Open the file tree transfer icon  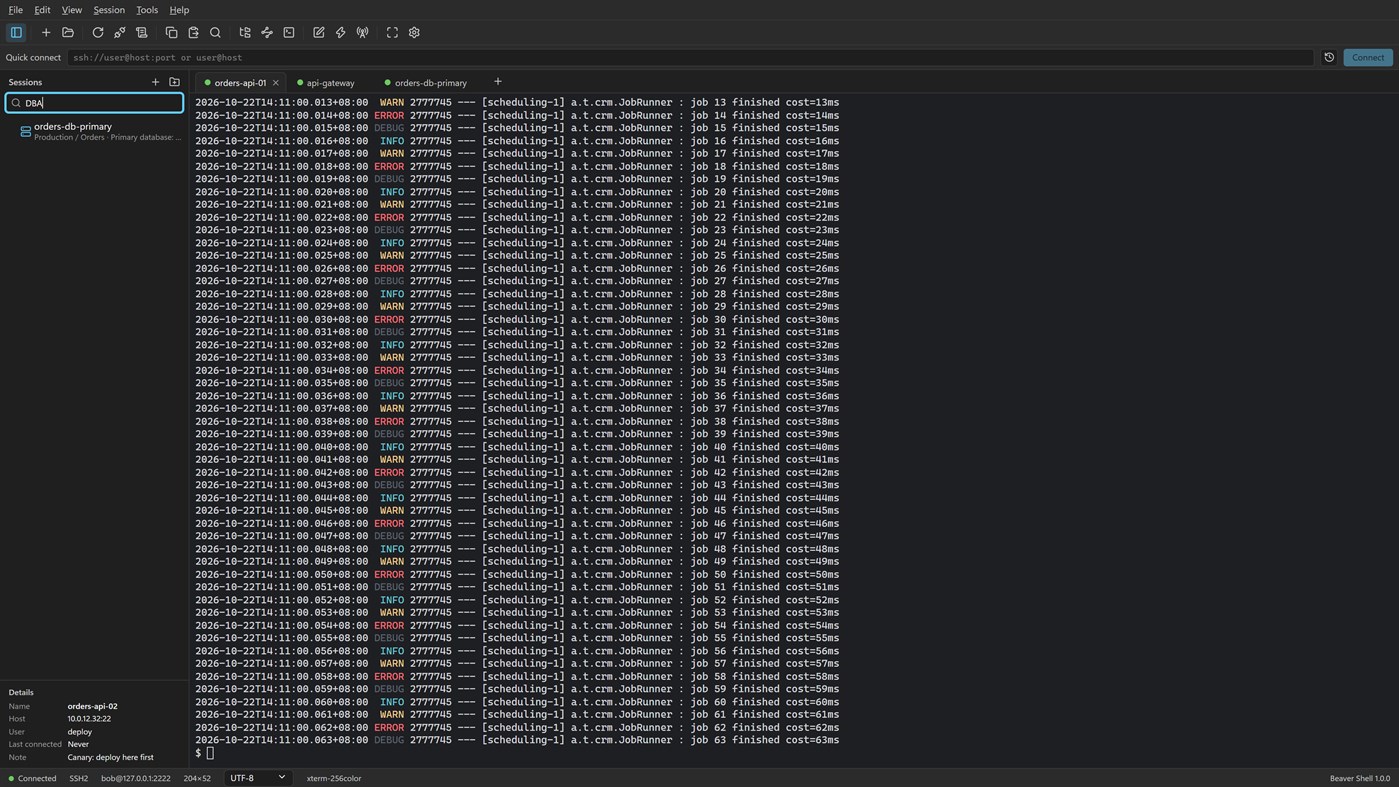(x=245, y=33)
